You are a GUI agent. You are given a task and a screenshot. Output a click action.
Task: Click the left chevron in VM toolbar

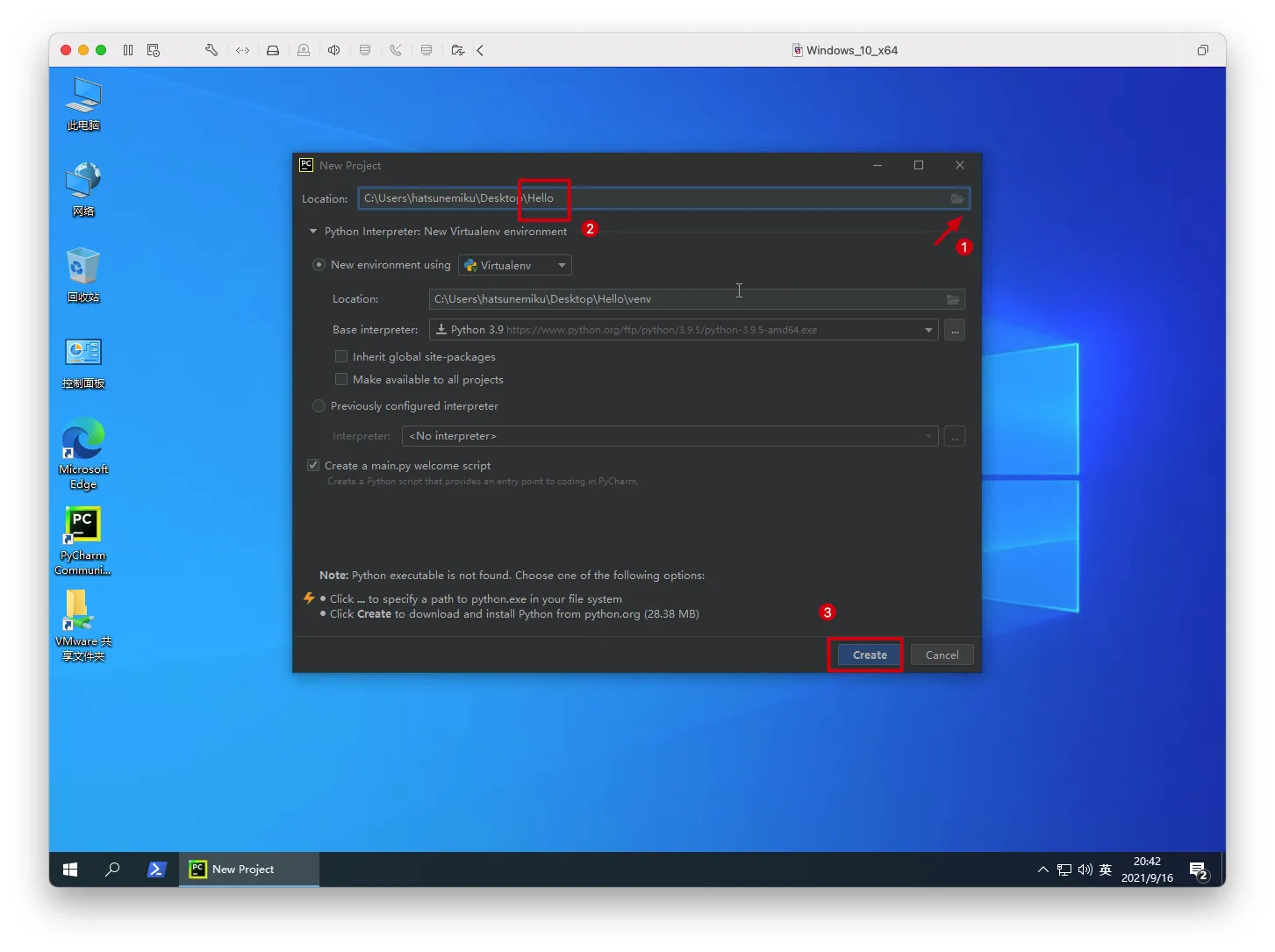480,50
